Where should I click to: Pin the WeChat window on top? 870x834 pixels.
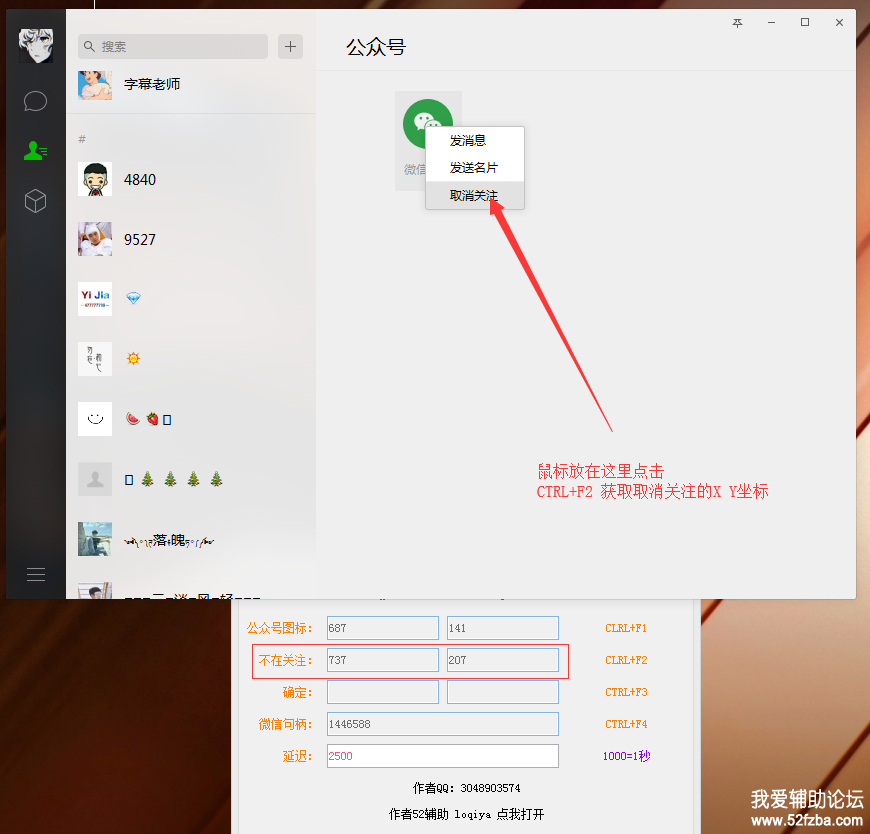coord(737,23)
